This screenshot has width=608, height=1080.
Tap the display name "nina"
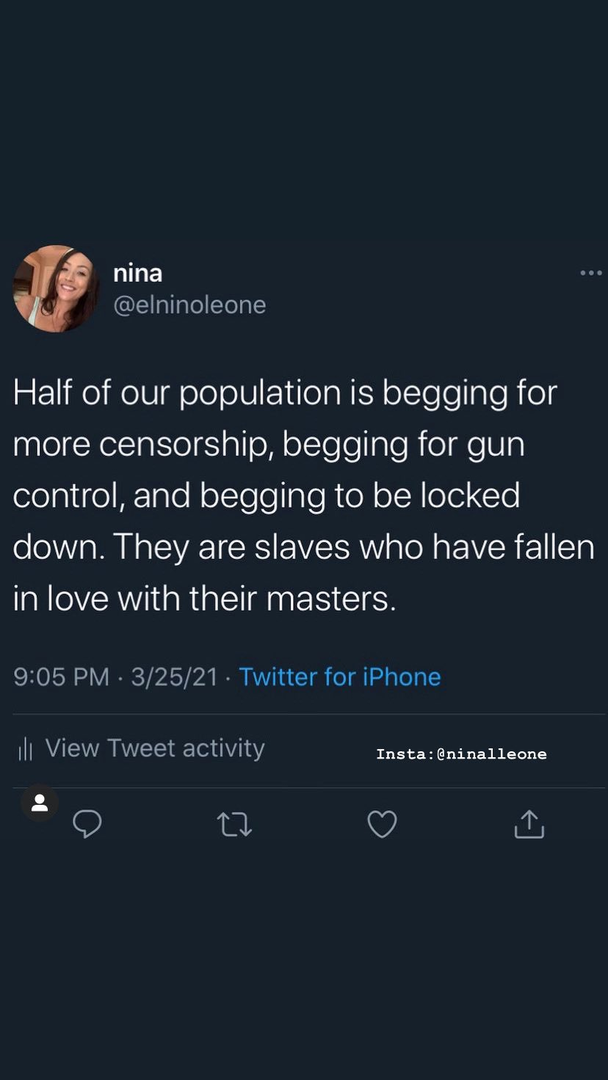(138, 272)
